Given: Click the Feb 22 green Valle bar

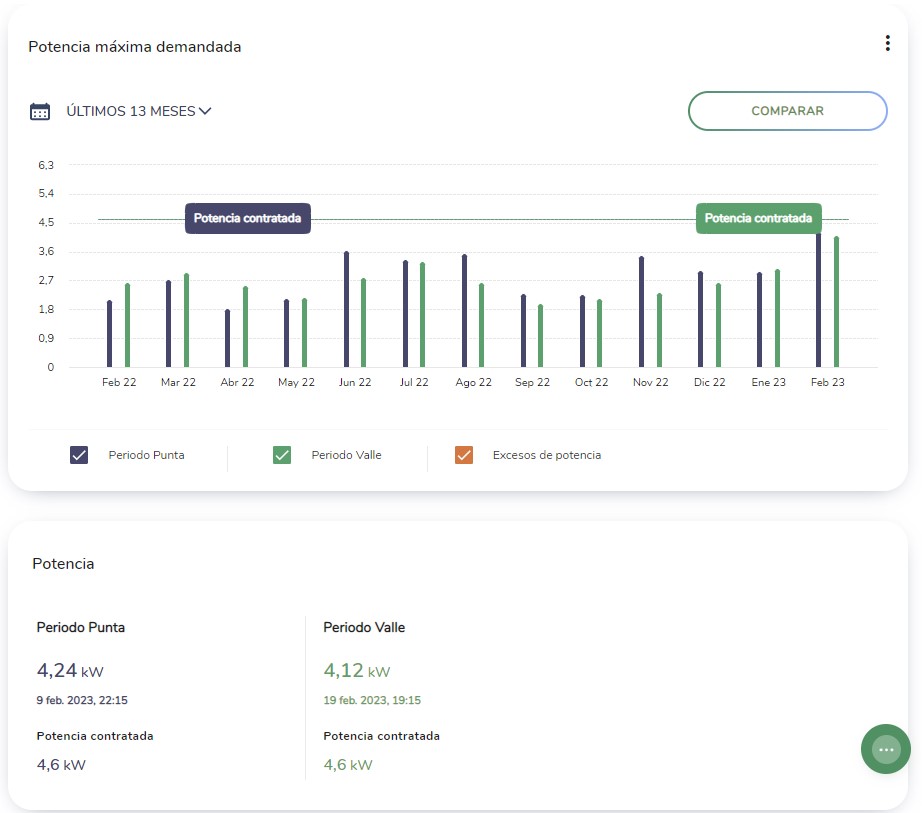Looking at the screenshot, I should (x=127, y=325).
